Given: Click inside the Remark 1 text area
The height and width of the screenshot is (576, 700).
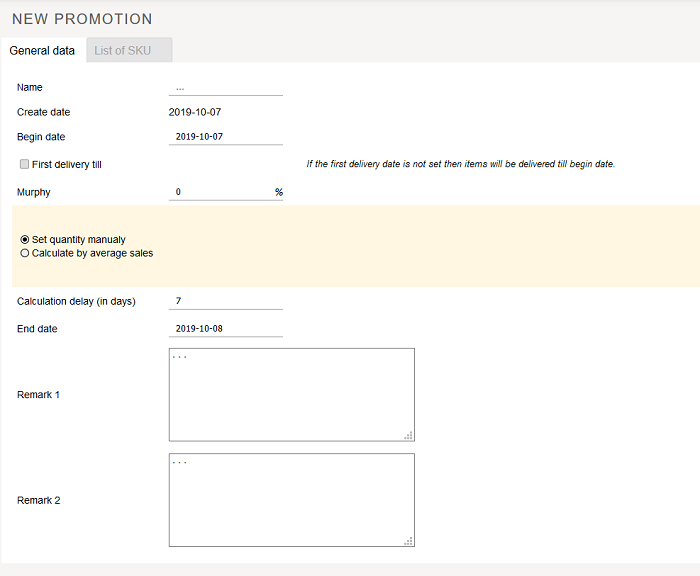Looking at the screenshot, I should [290, 394].
